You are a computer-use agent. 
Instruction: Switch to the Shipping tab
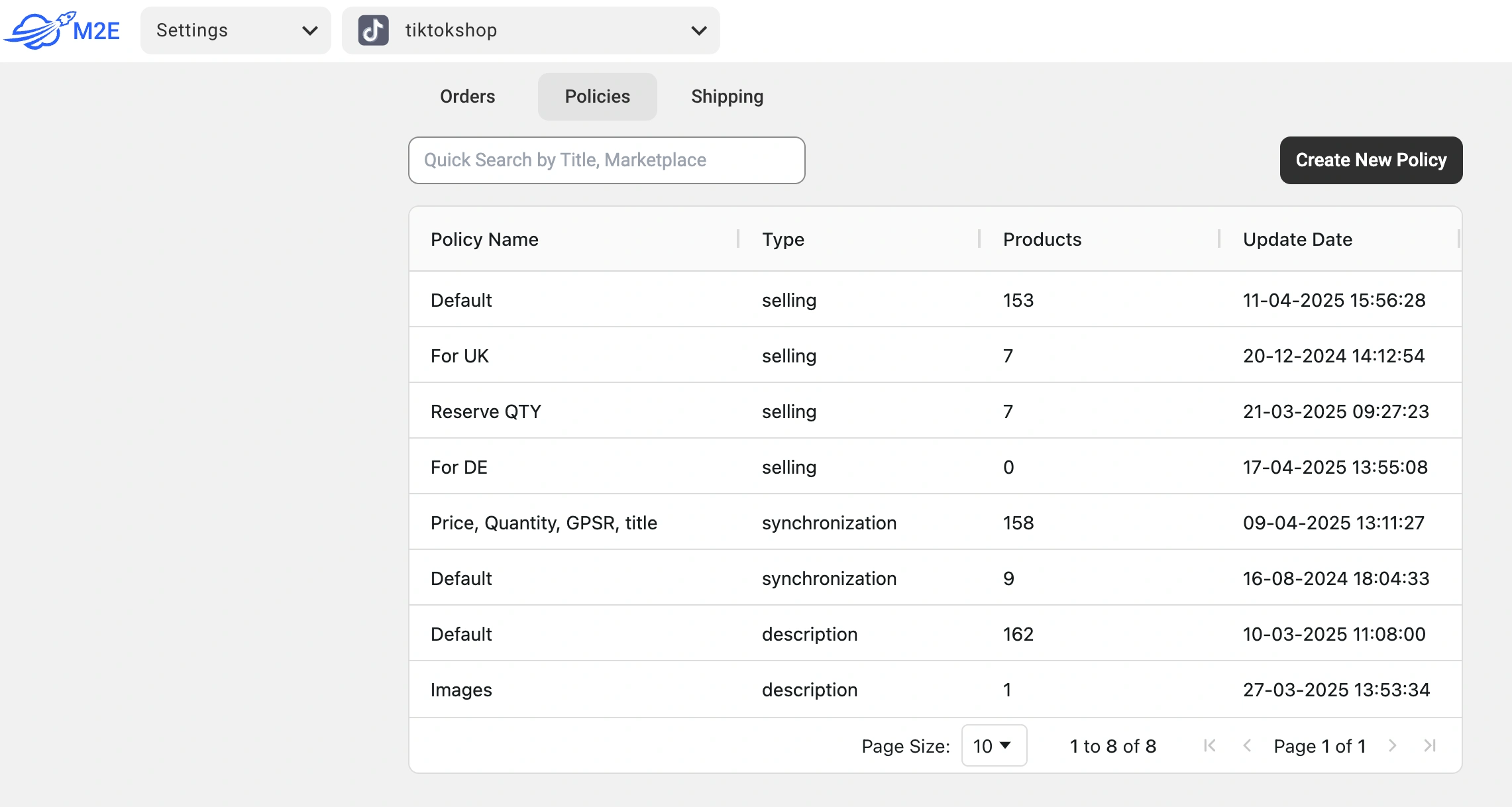click(727, 97)
